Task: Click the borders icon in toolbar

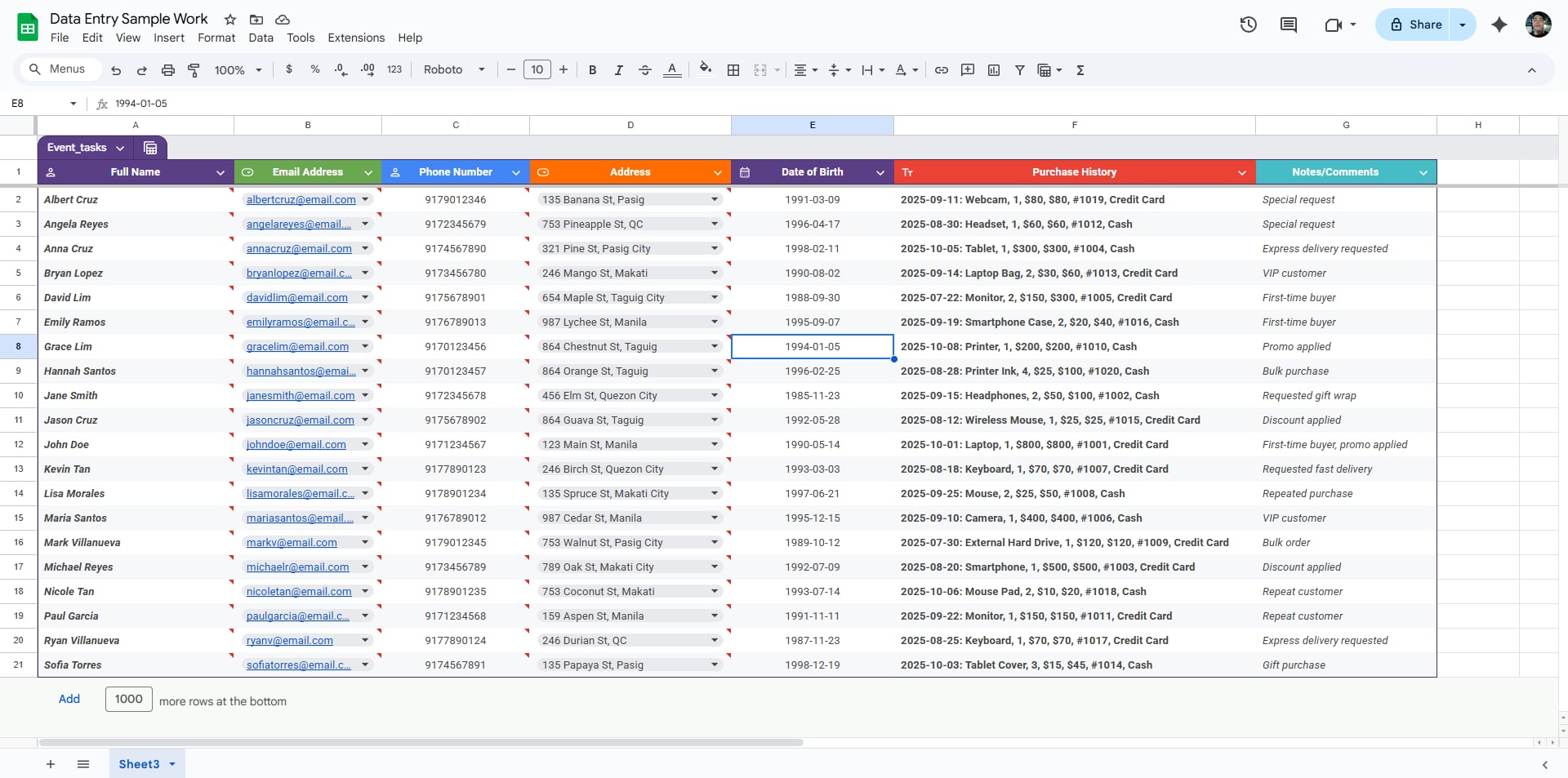Action: (x=733, y=70)
